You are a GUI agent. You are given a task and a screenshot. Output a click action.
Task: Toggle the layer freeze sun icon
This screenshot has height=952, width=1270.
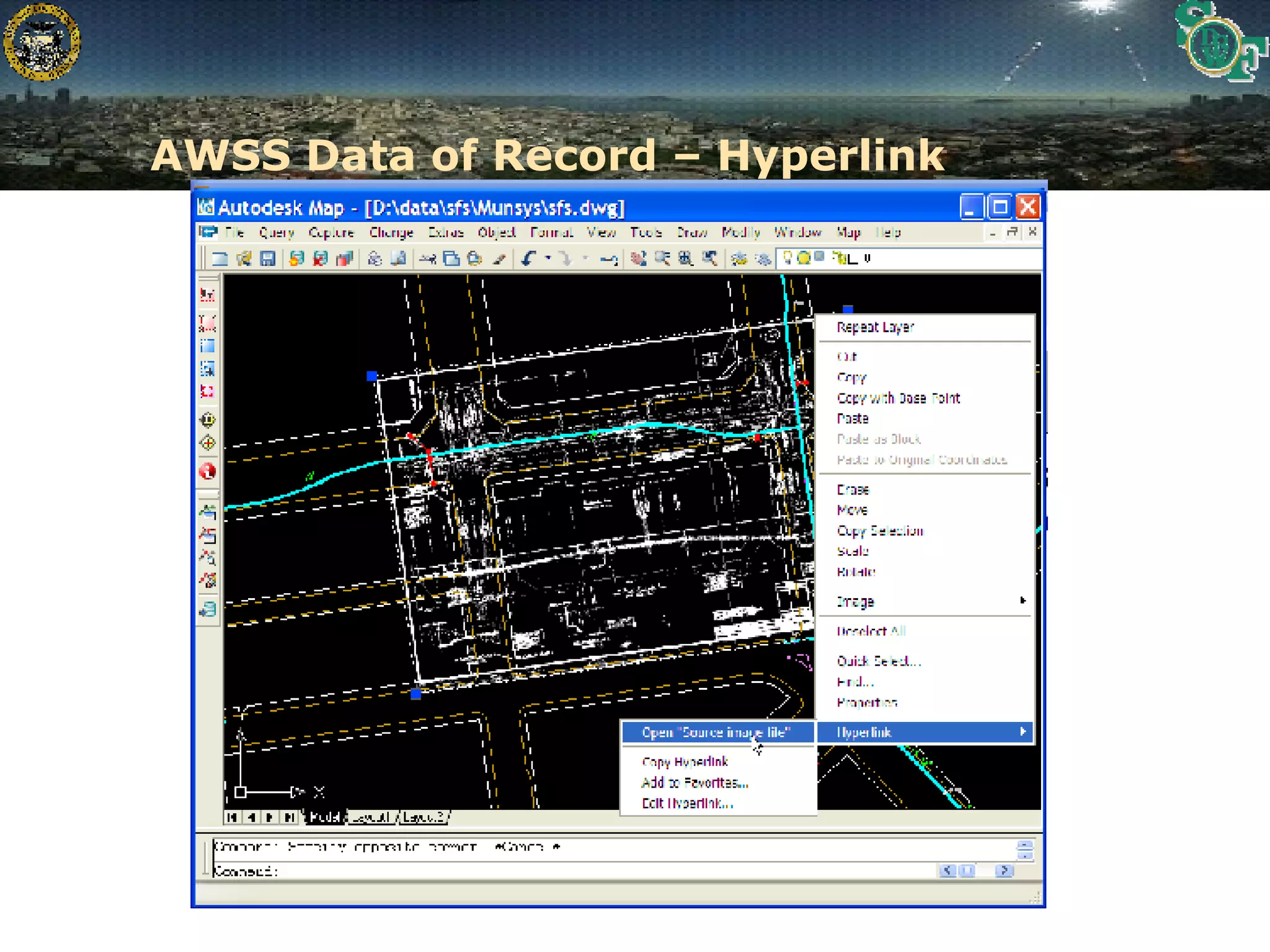click(804, 258)
